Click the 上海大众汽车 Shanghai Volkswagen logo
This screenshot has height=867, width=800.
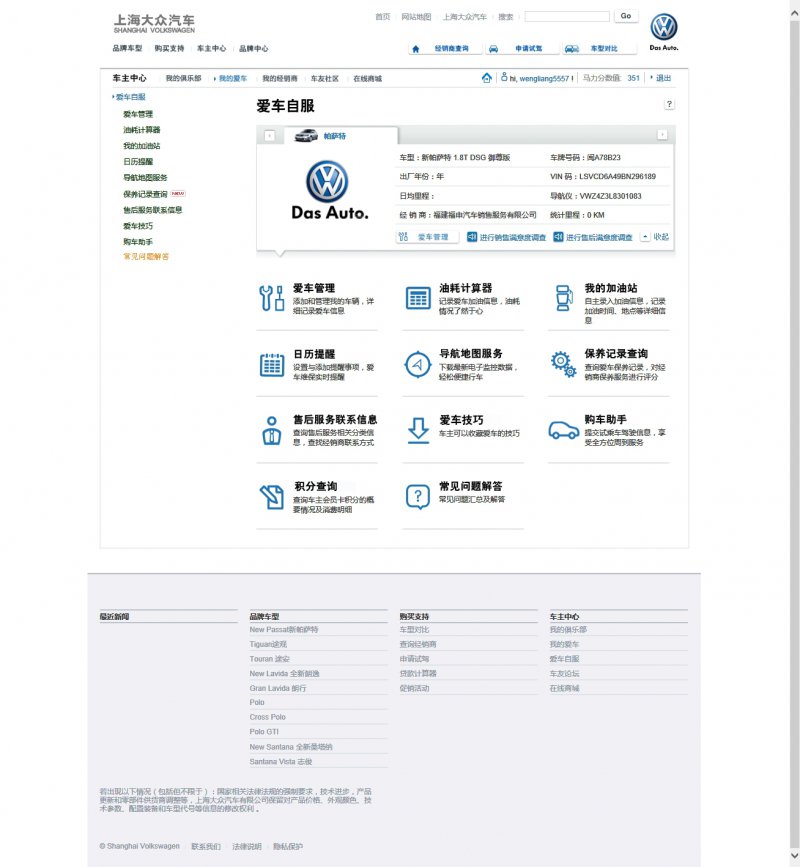pyautogui.click(x=154, y=23)
